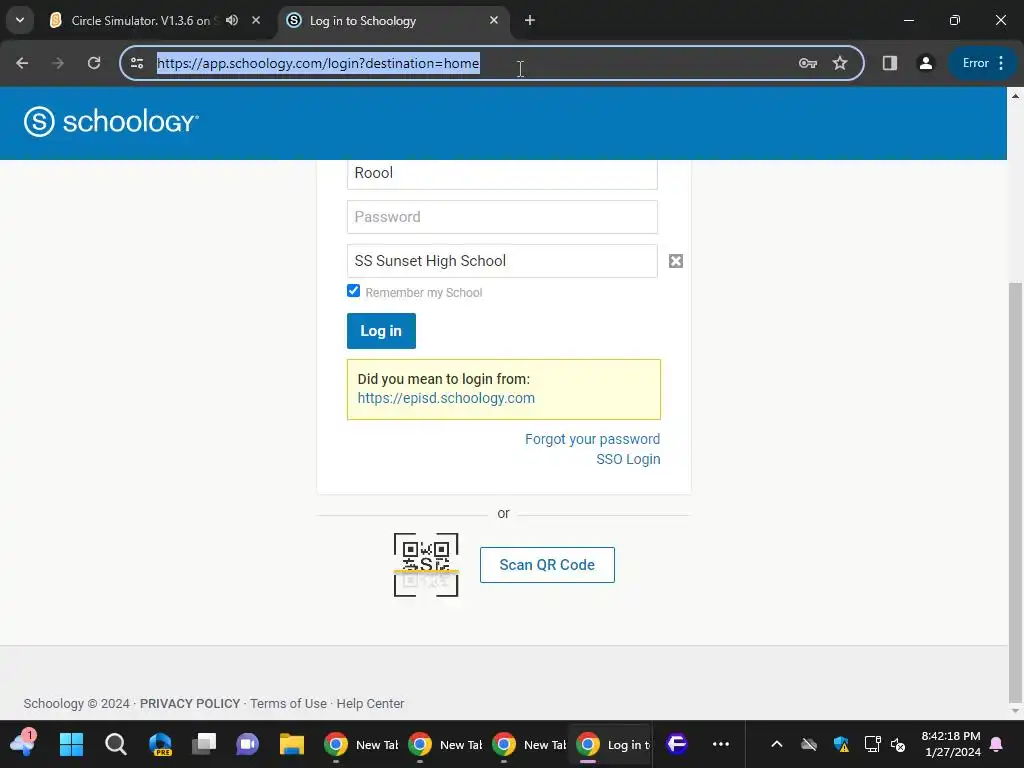Click the Windows Security tray icon
Screen dimensions: 1024x768
[x=841, y=744]
